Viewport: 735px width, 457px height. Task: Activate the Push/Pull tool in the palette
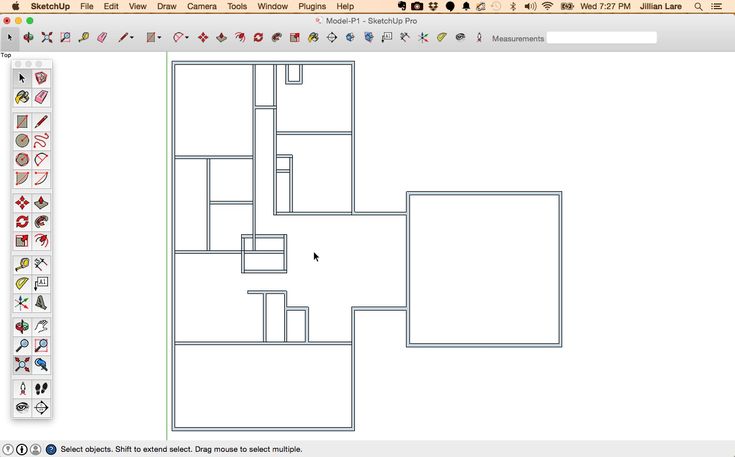click(x=41, y=203)
